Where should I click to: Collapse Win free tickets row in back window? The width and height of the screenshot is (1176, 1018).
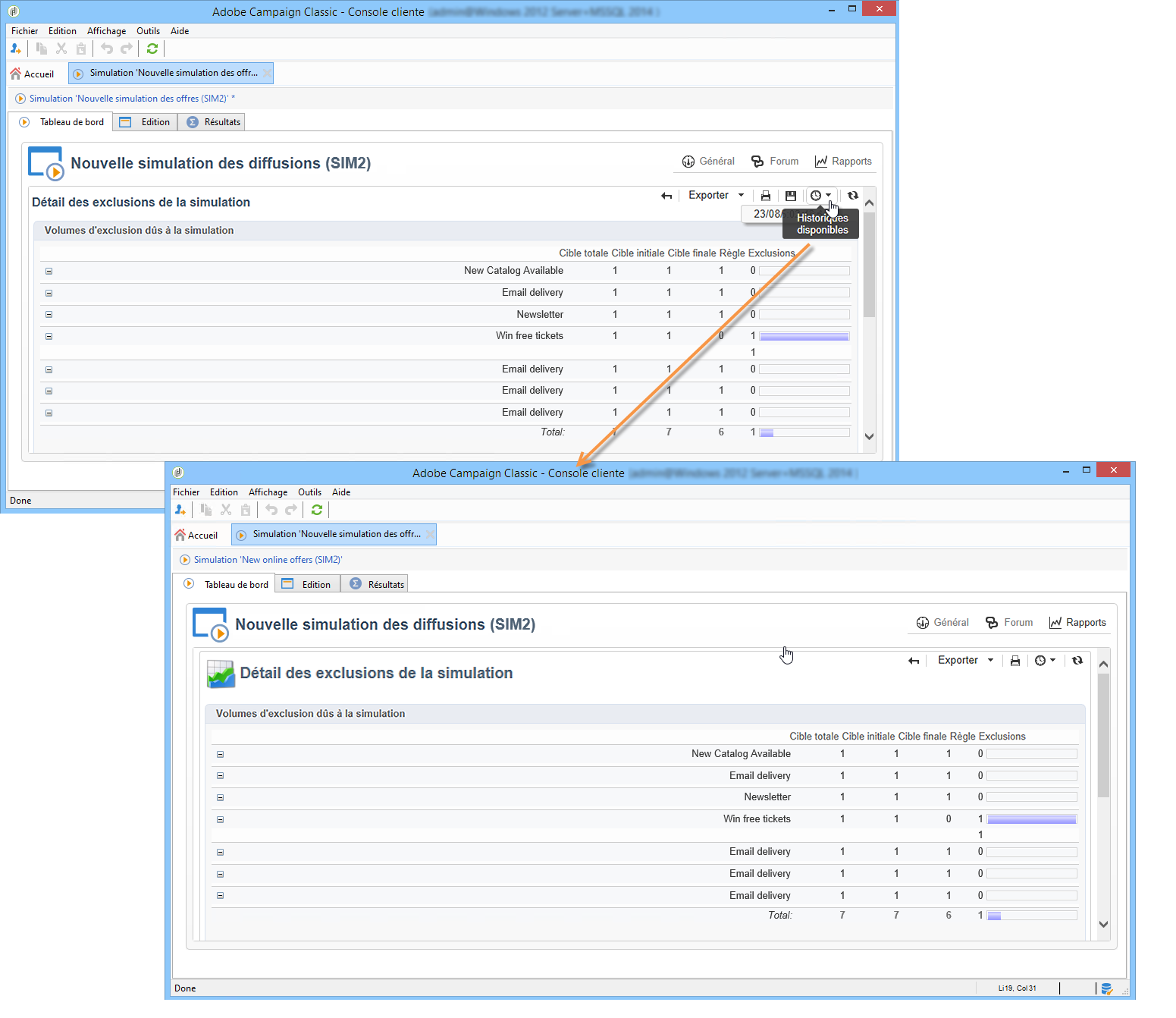(x=49, y=336)
